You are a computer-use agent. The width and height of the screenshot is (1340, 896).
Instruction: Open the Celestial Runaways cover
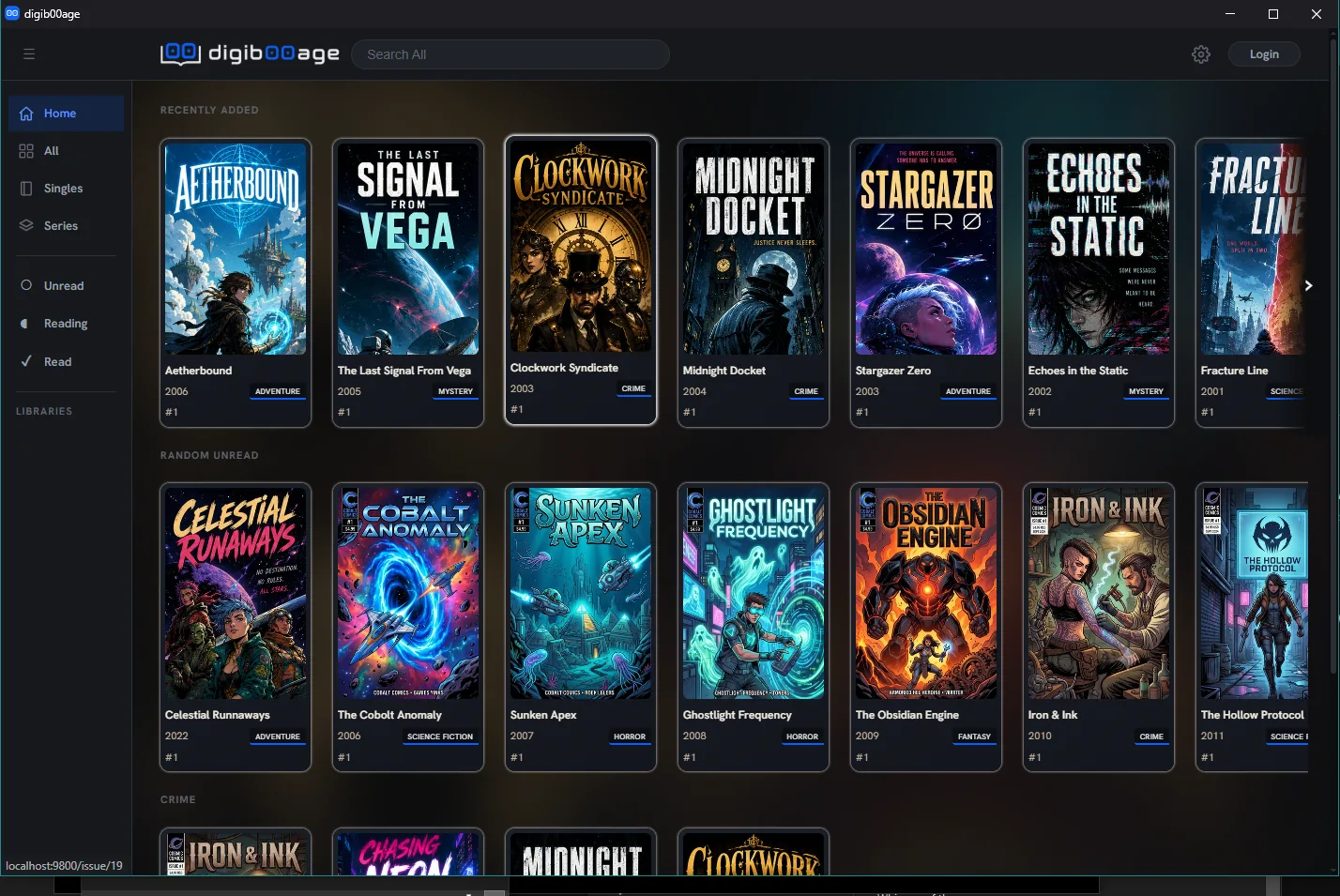coord(236,593)
